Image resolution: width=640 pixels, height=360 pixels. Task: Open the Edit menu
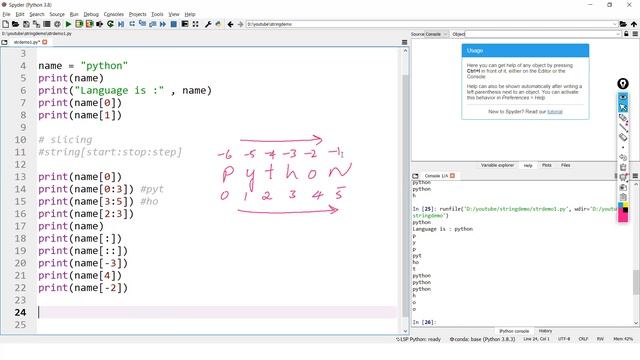[x=20, y=14]
